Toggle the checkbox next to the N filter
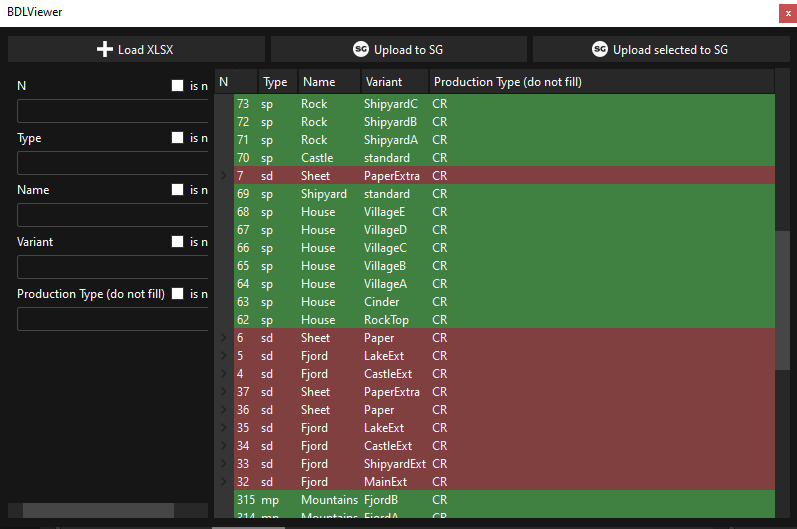This screenshot has height=529, width=797. click(x=177, y=86)
